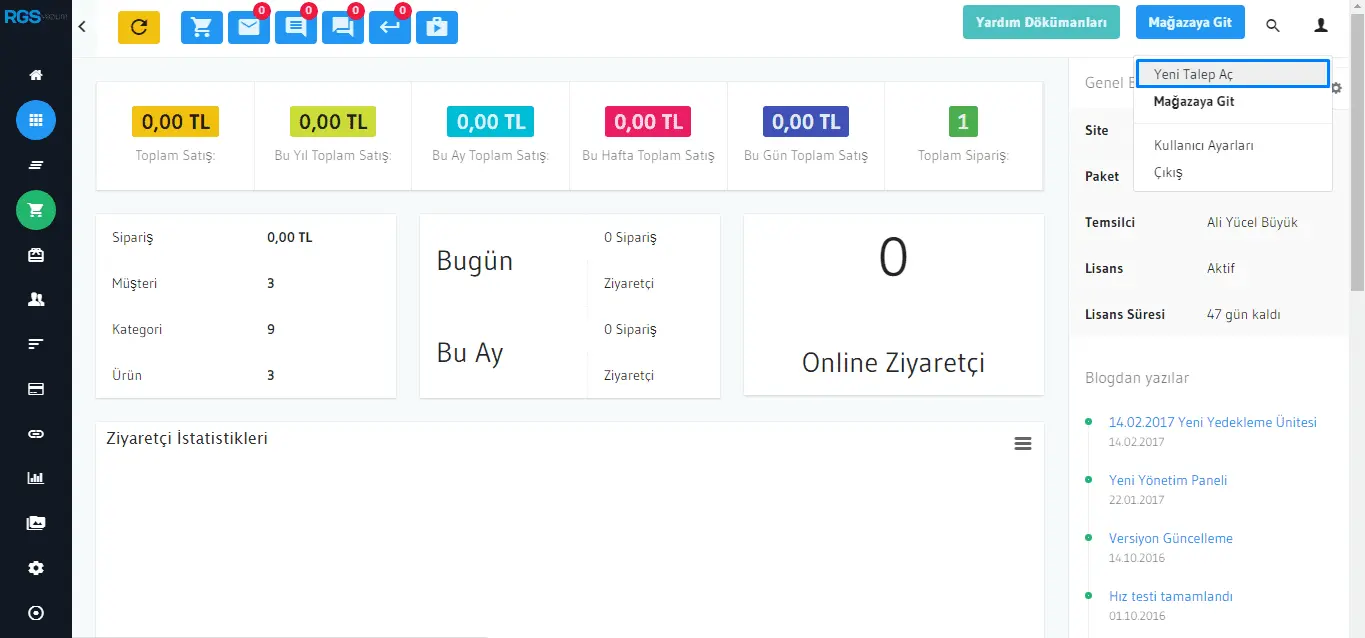
Task: Collapse the sidebar with the left chevron
Action: 82,27
